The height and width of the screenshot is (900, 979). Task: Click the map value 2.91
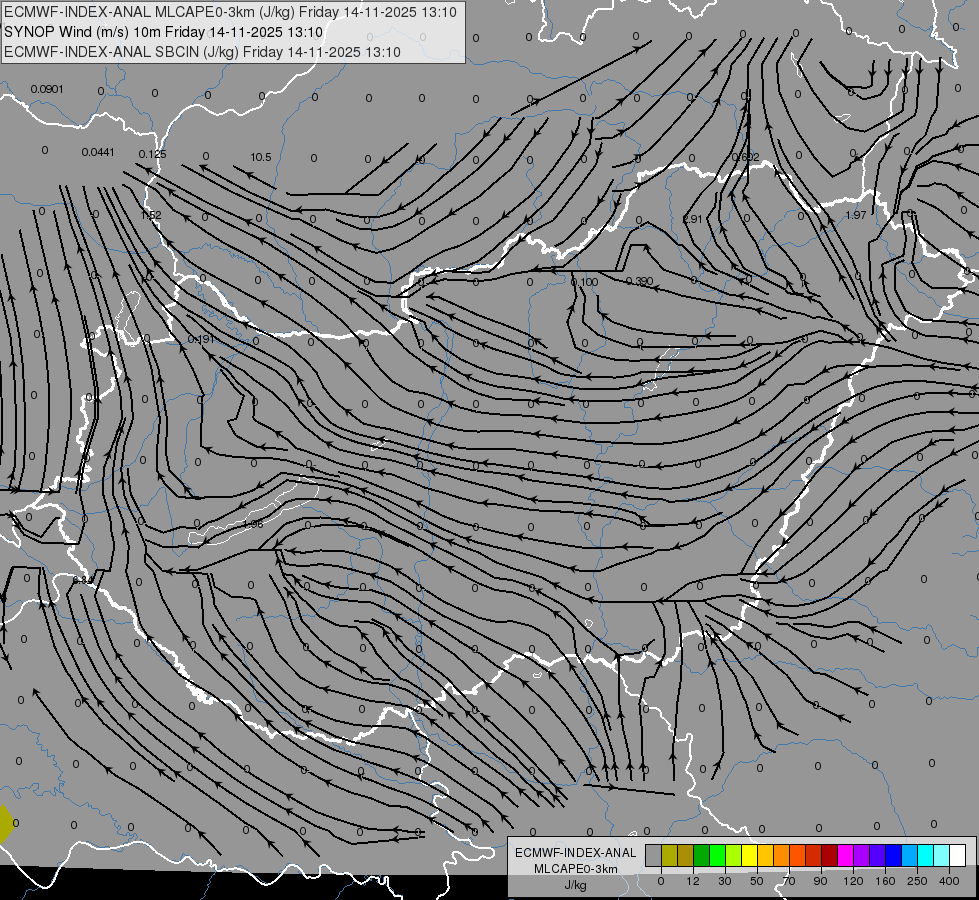pos(692,219)
